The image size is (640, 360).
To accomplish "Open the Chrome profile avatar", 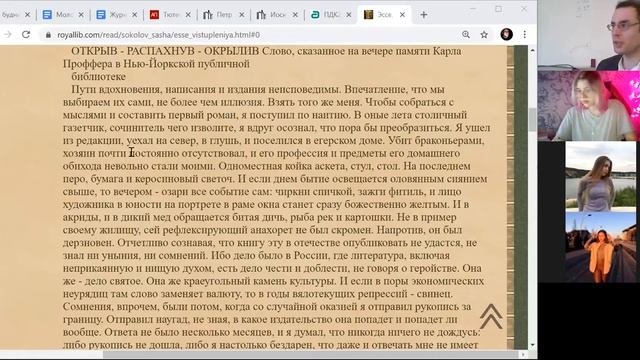I will 507,35.
